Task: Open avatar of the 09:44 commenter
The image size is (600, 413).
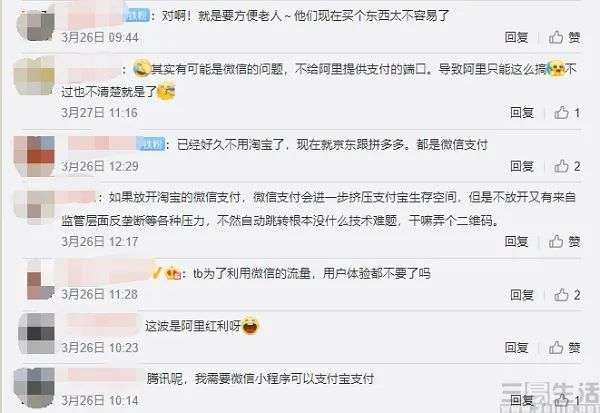Action: (x=36, y=25)
